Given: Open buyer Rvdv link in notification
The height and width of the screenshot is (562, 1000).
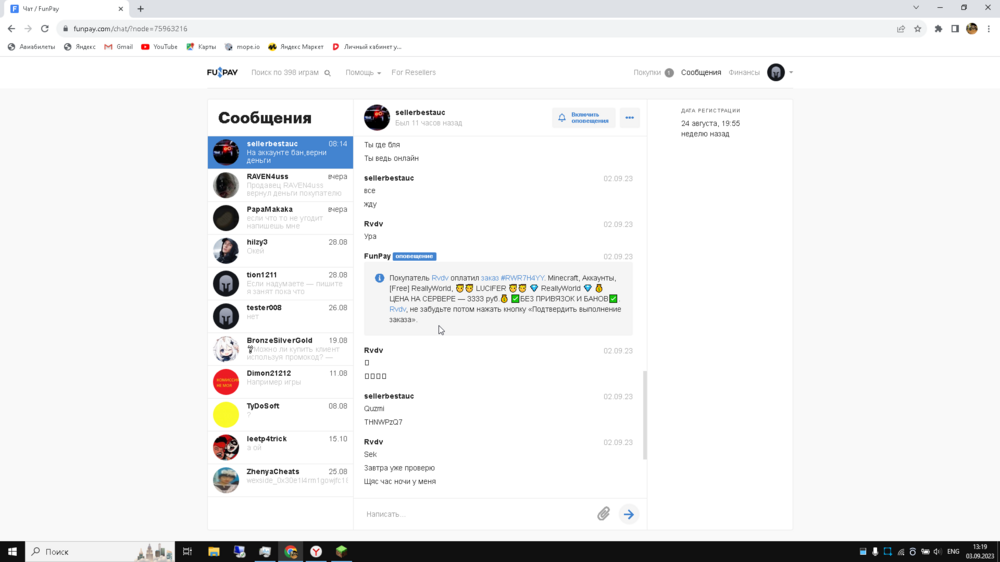Looking at the screenshot, I should (439, 278).
